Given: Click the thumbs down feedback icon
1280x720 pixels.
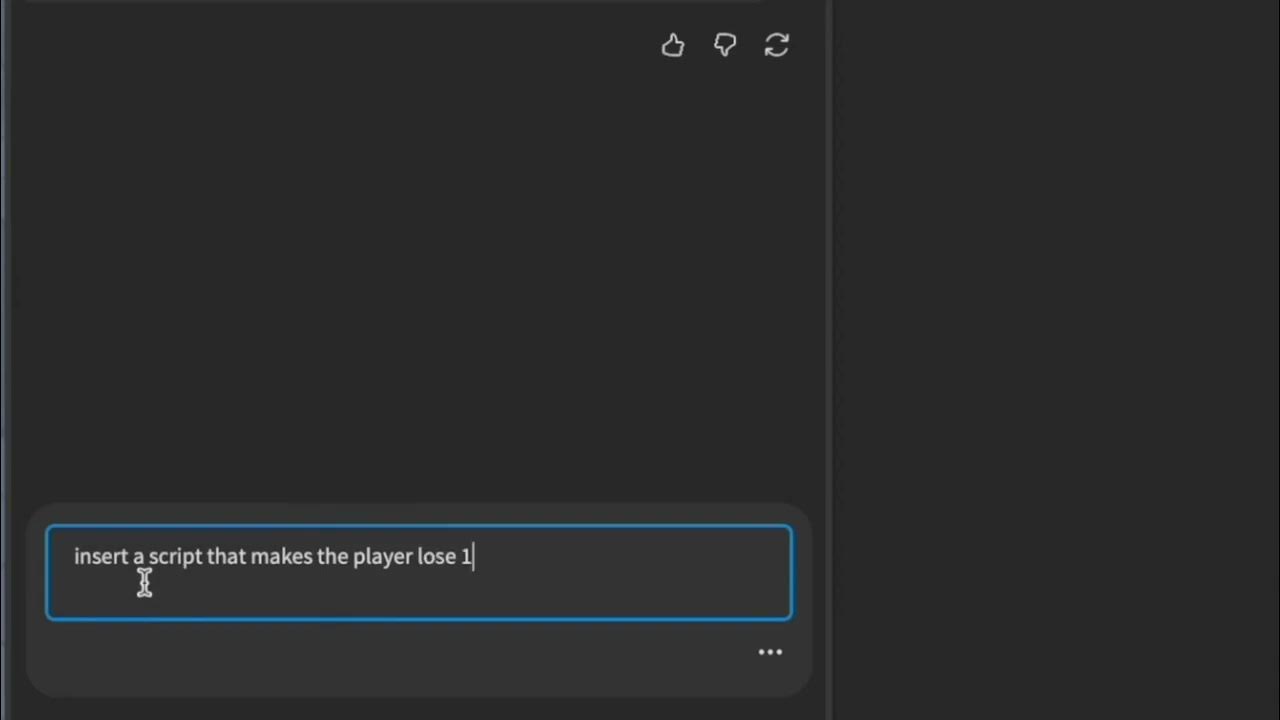Looking at the screenshot, I should 725,45.
